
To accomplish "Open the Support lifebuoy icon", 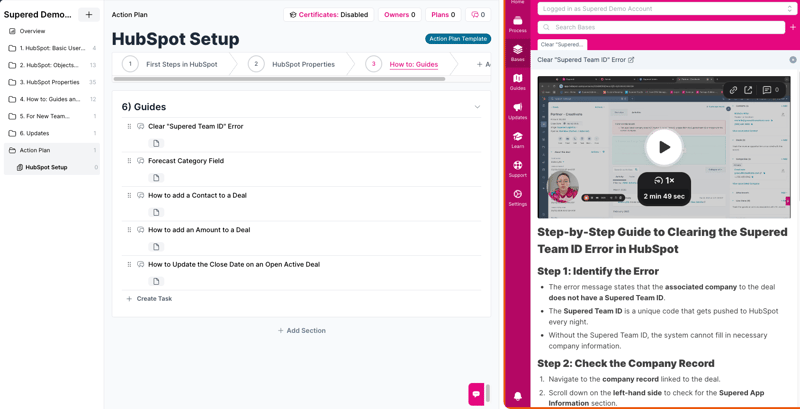I will tap(517, 169).
